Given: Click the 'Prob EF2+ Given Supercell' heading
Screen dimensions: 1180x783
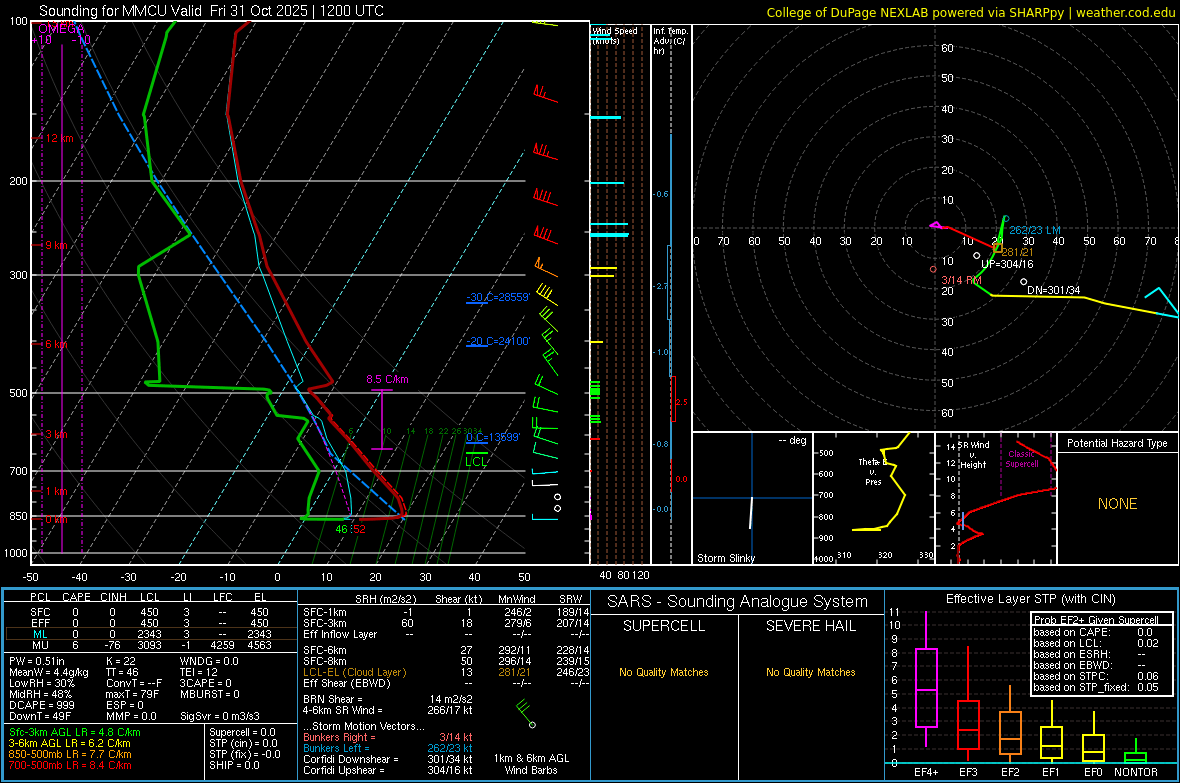Looking at the screenshot, I should (1096, 620).
